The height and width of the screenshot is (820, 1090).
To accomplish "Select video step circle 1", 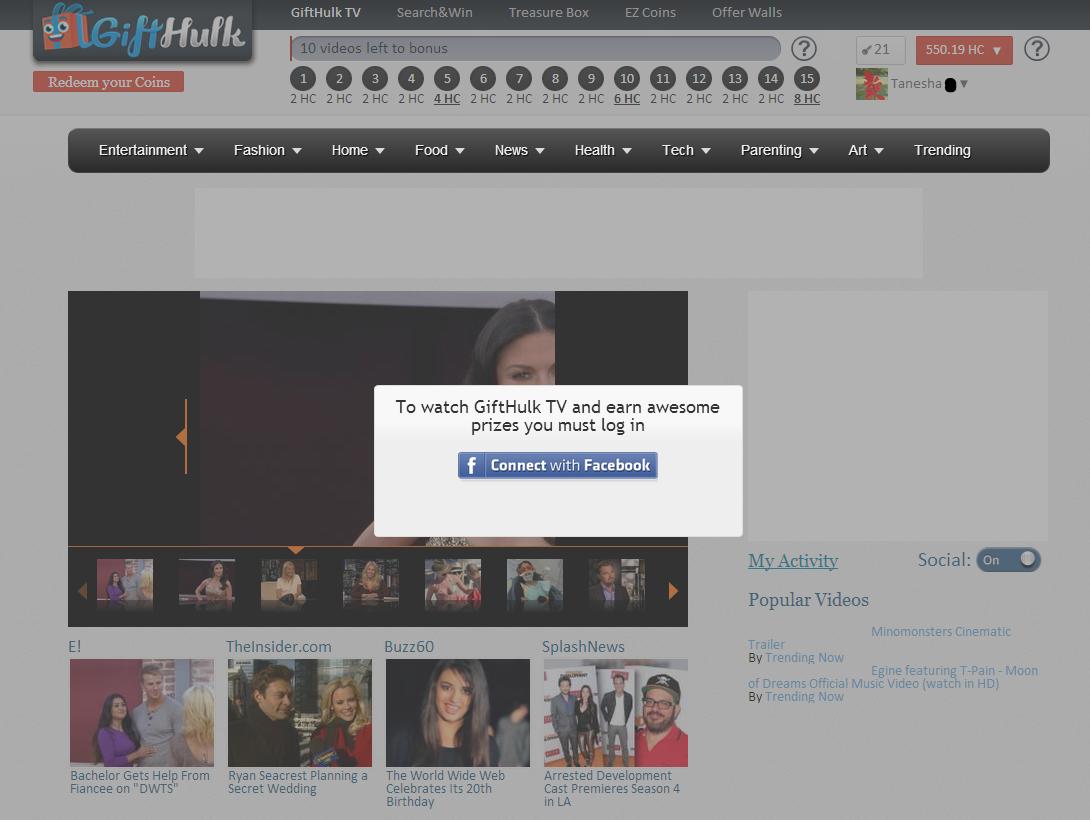I will [303, 79].
